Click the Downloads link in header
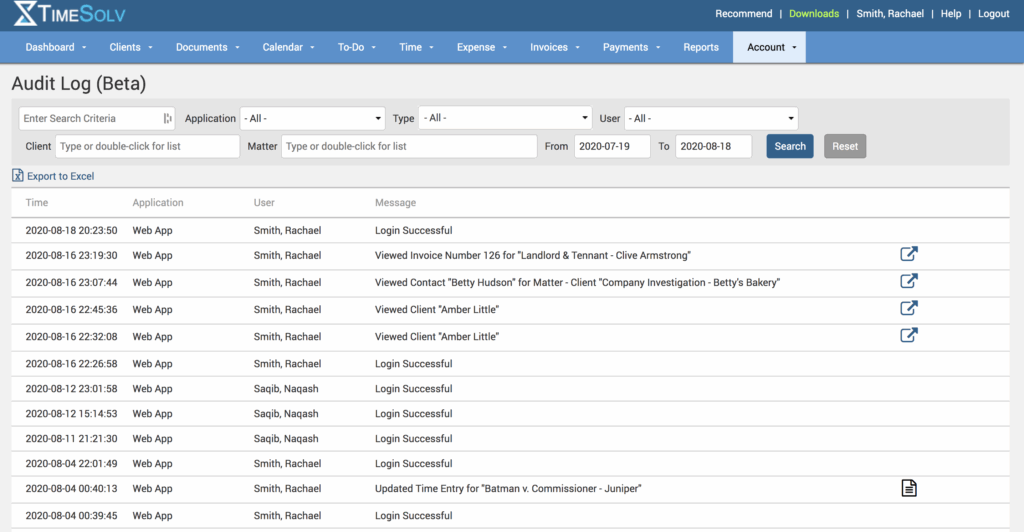 (813, 14)
